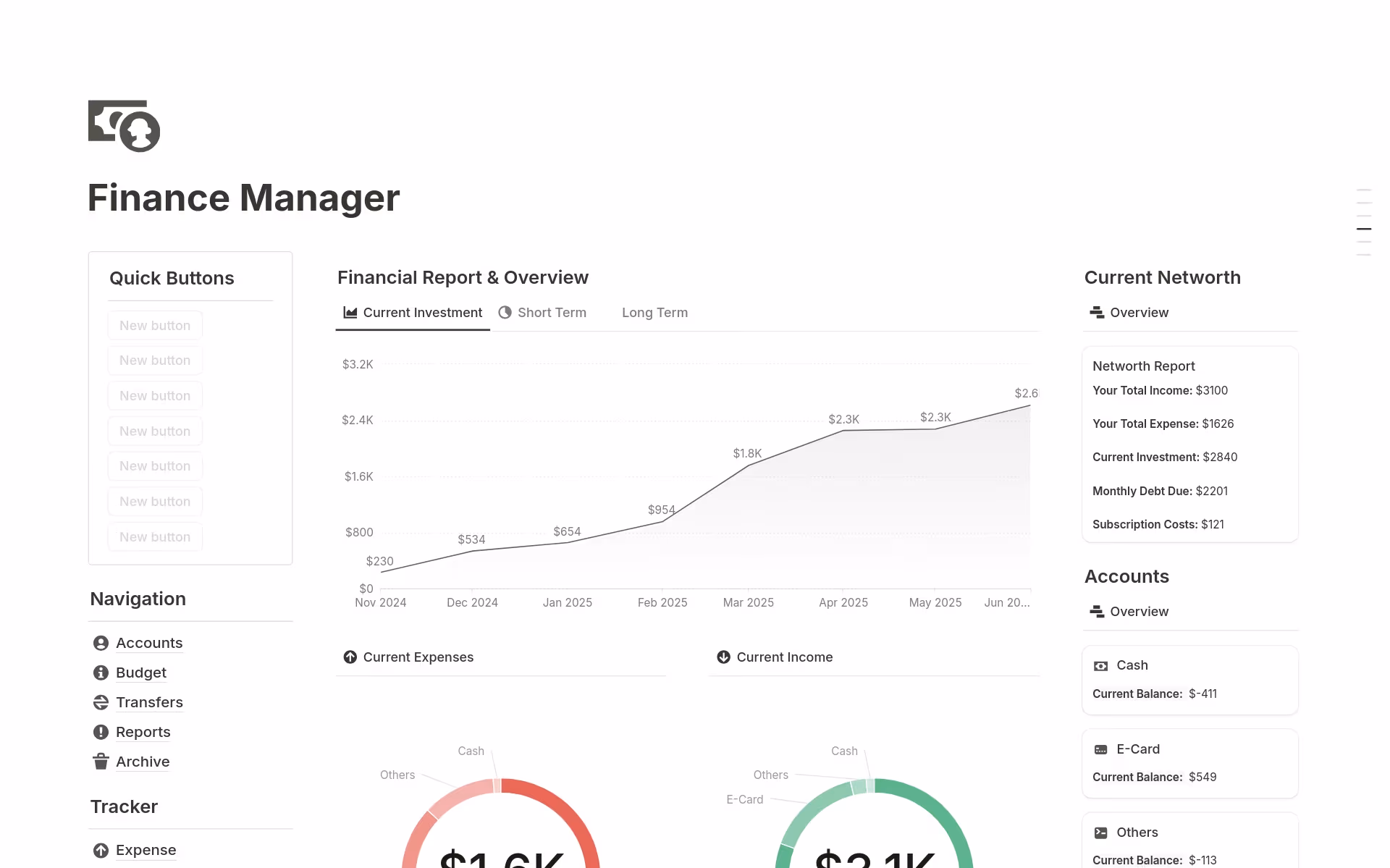
Task: Click the Others account terminal icon
Action: (1100, 833)
